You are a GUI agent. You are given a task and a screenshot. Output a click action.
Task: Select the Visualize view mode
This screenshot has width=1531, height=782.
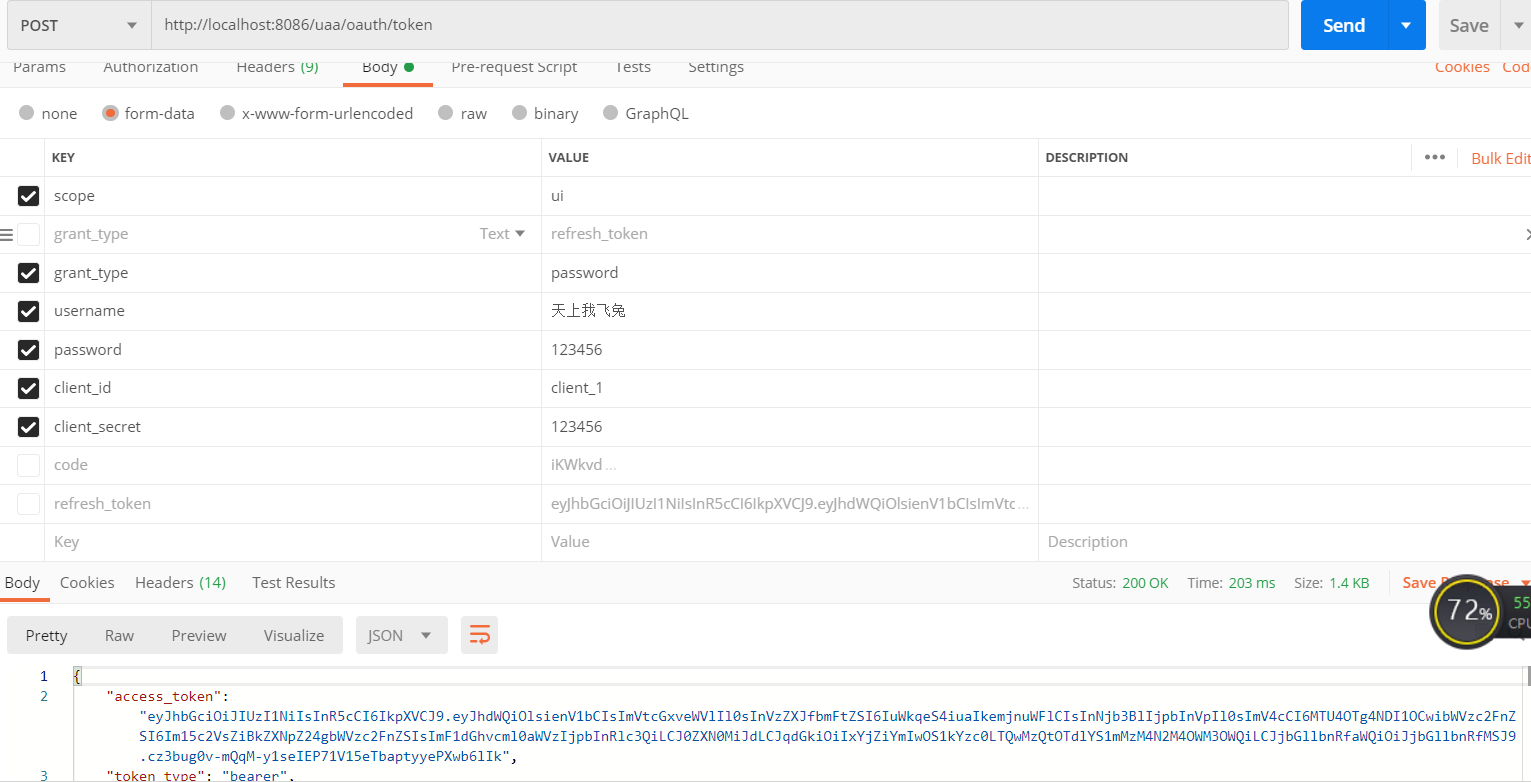294,635
